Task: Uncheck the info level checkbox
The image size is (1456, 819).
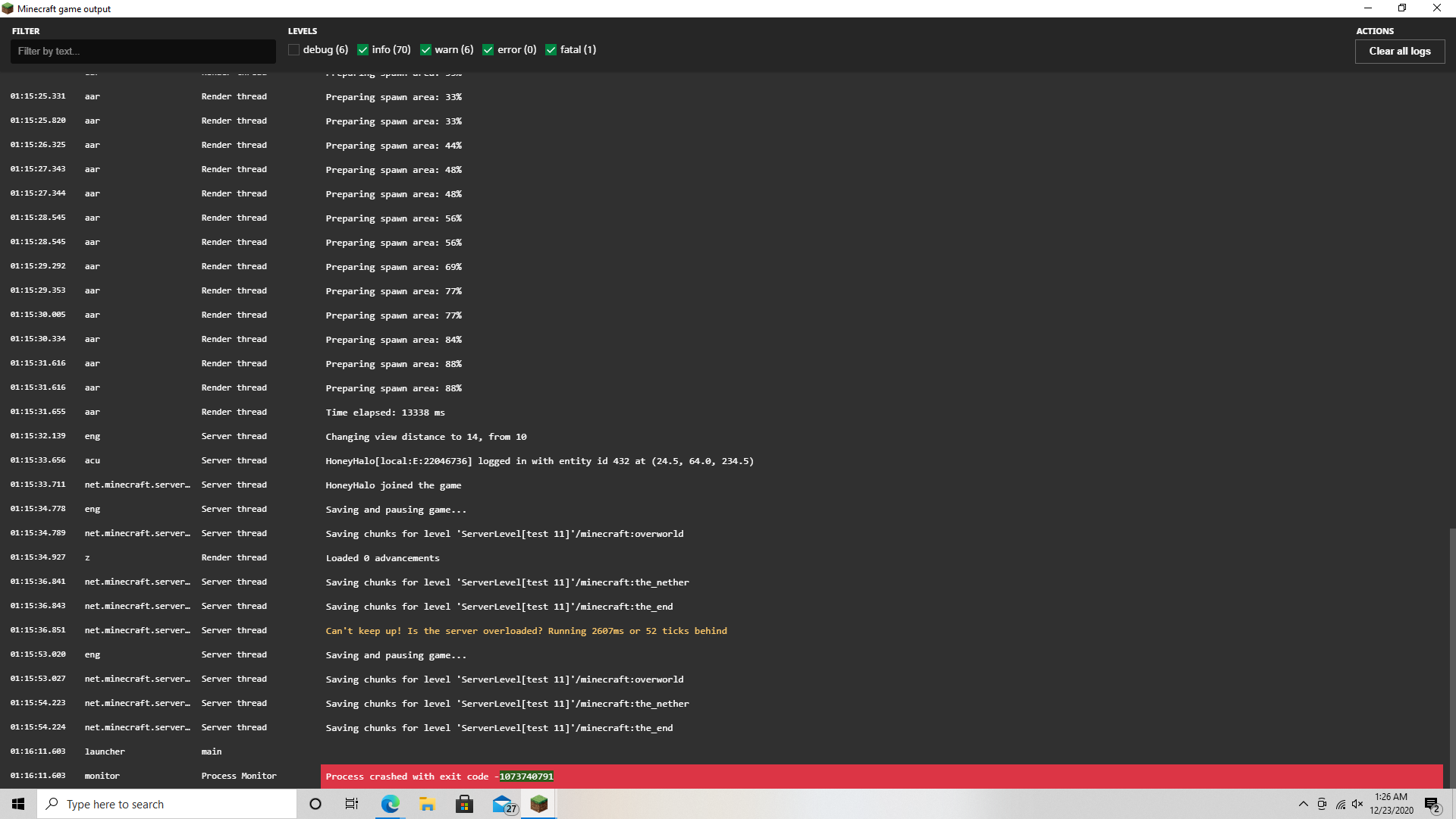Action: click(x=362, y=50)
